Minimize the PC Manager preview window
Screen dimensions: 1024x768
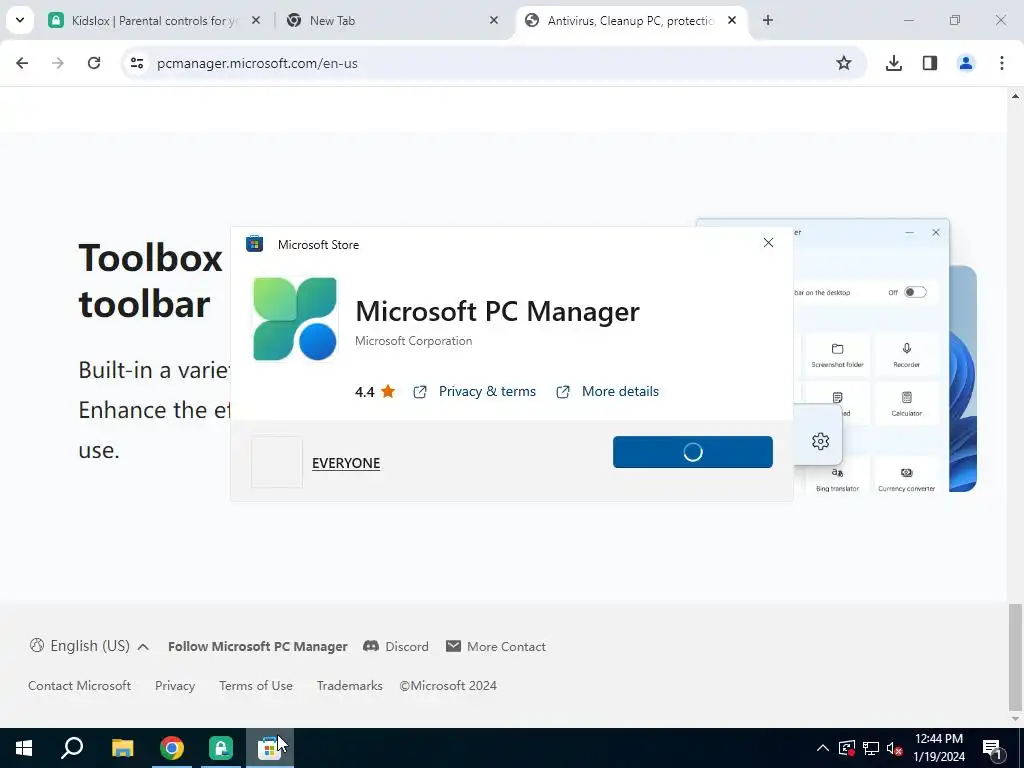[909, 232]
